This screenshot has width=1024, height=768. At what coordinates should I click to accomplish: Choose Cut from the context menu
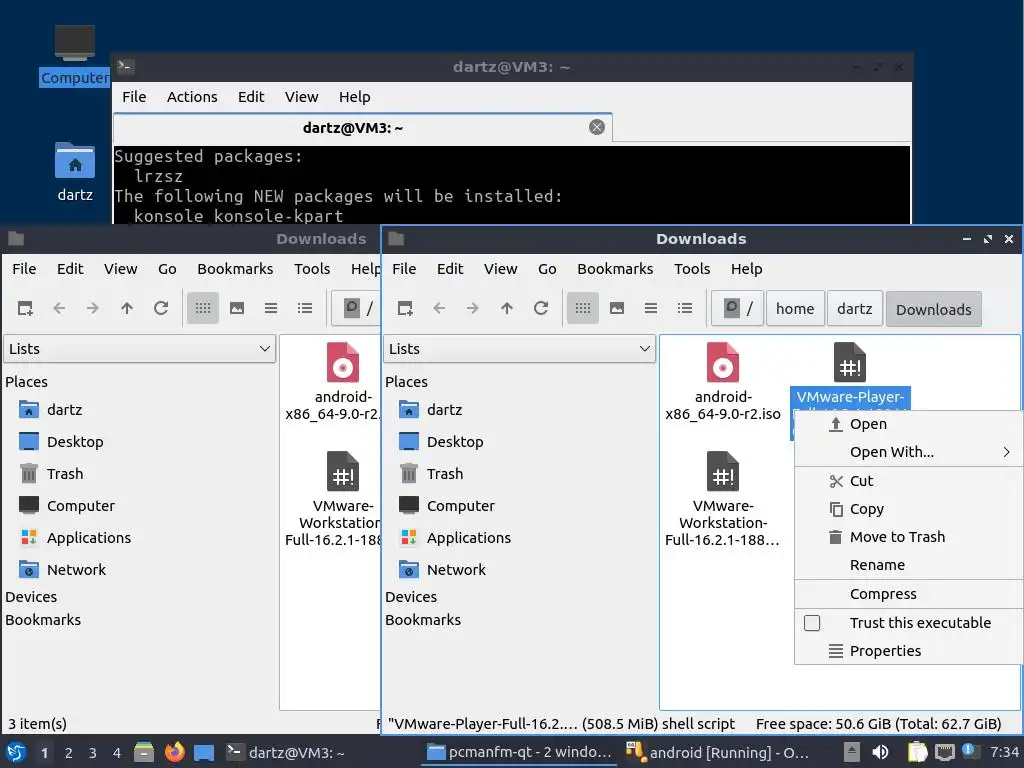[x=908, y=481]
